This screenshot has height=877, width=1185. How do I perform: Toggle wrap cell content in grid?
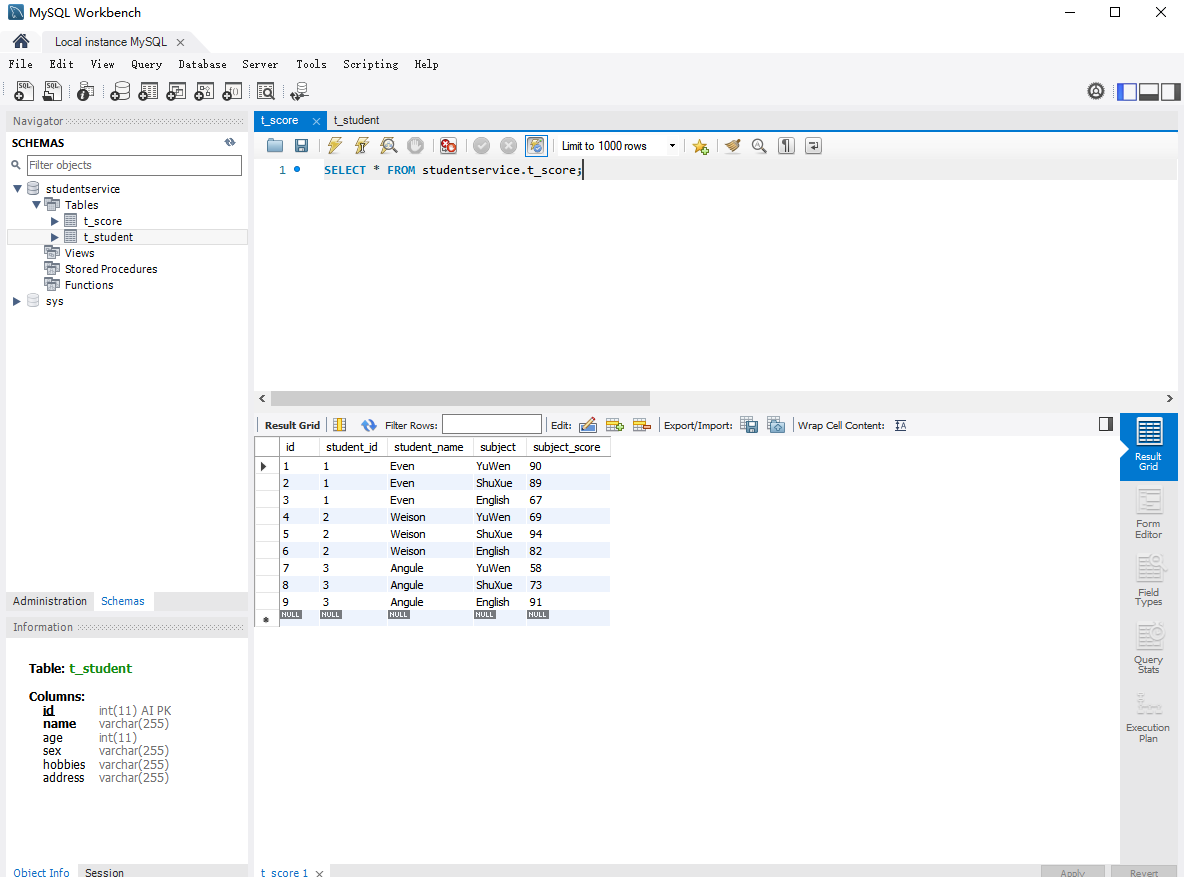coord(900,426)
